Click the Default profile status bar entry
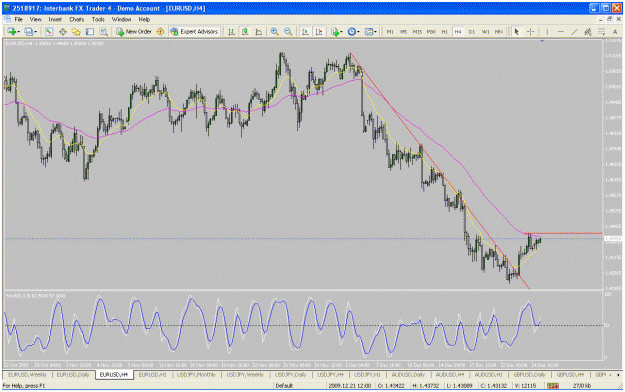The width and height of the screenshot is (625, 392). (284, 386)
